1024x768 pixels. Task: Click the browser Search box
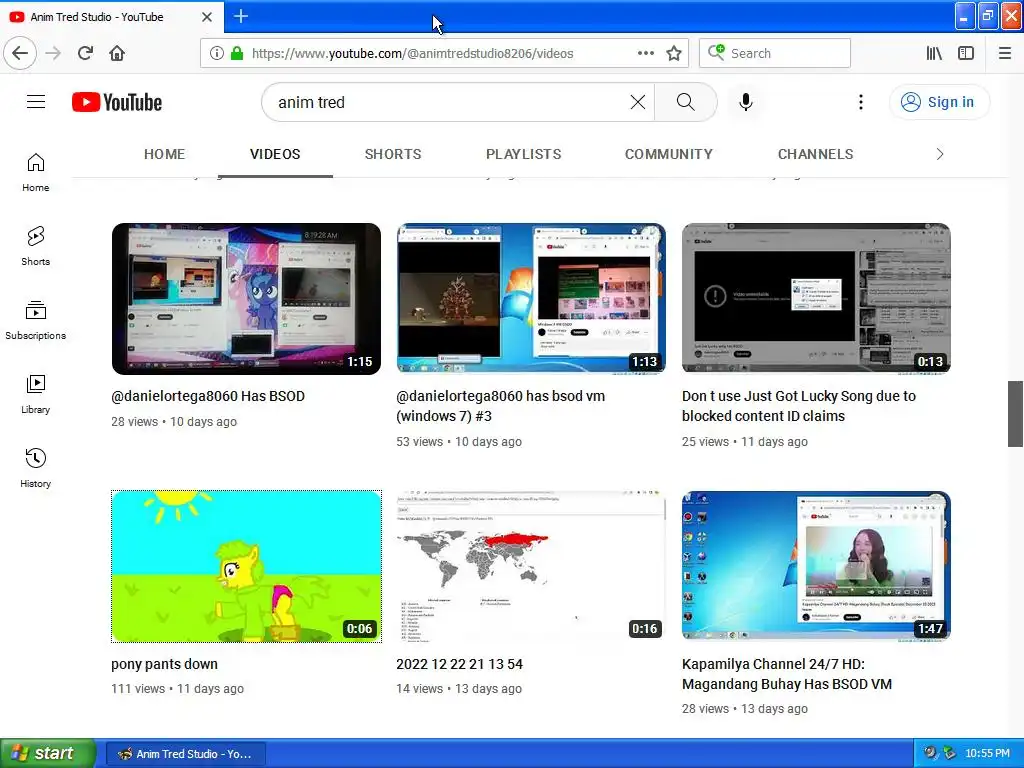[x=775, y=53]
